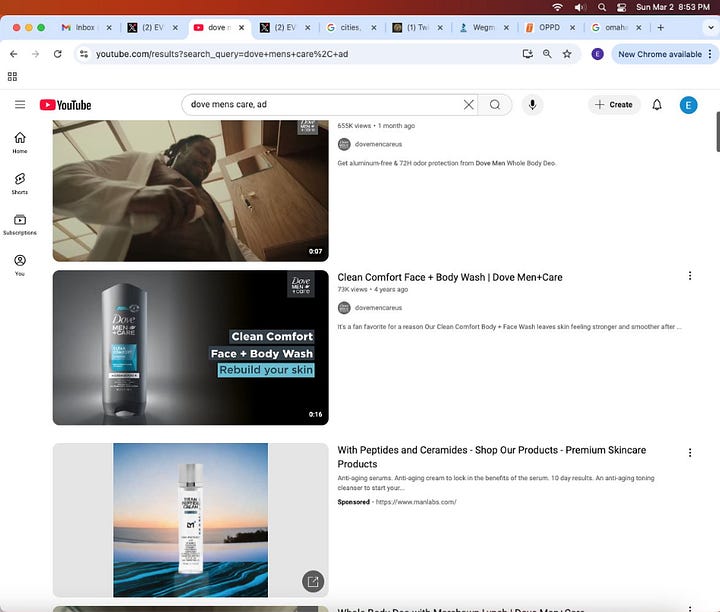
Task: Open a new browser tab
Action: [x=660, y=28]
